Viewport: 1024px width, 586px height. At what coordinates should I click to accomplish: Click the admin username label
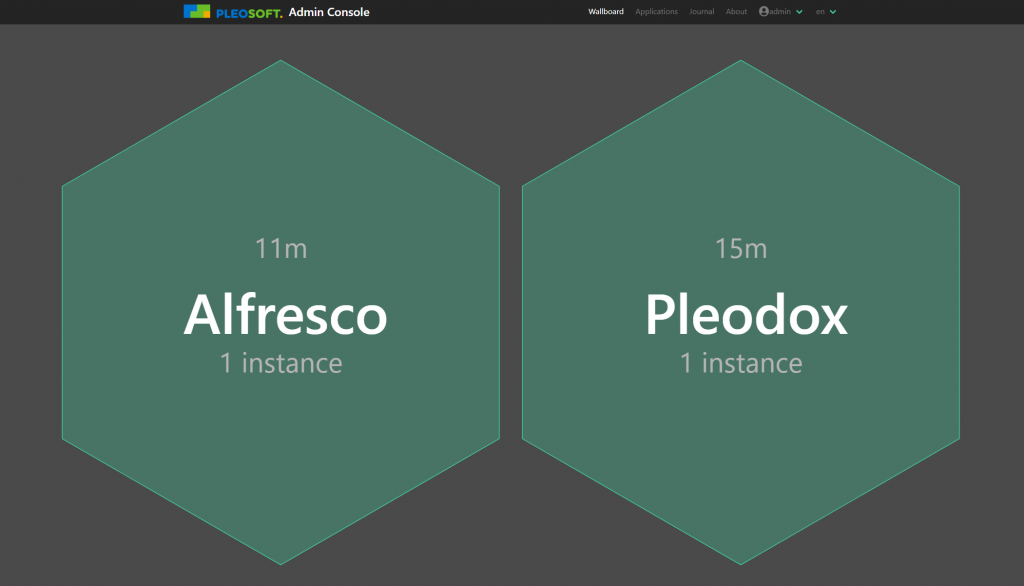coord(780,12)
